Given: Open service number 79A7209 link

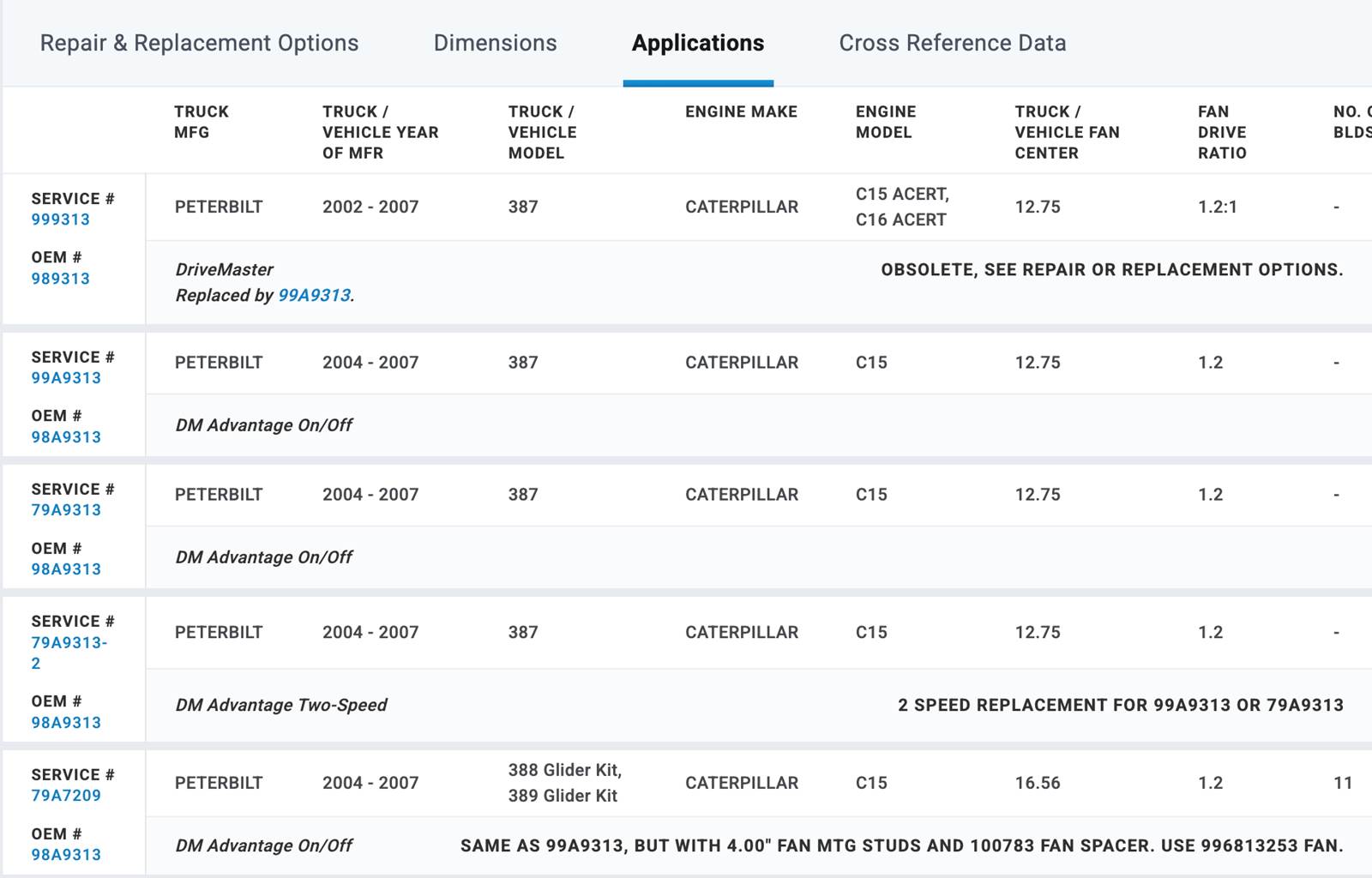Looking at the screenshot, I should click(x=66, y=796).
